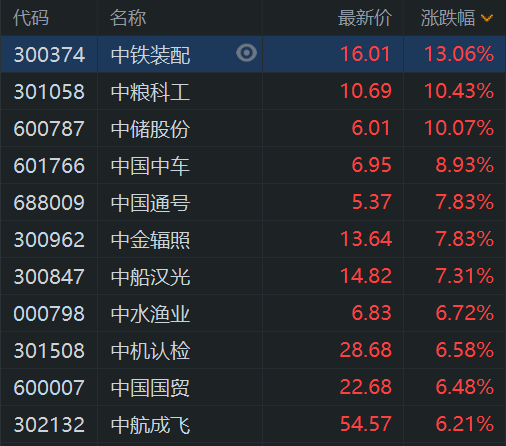Click the 涨跌幅 sort arrow icon
The width and height of the screenshot is (506, 446).
[x=487, y=18]
